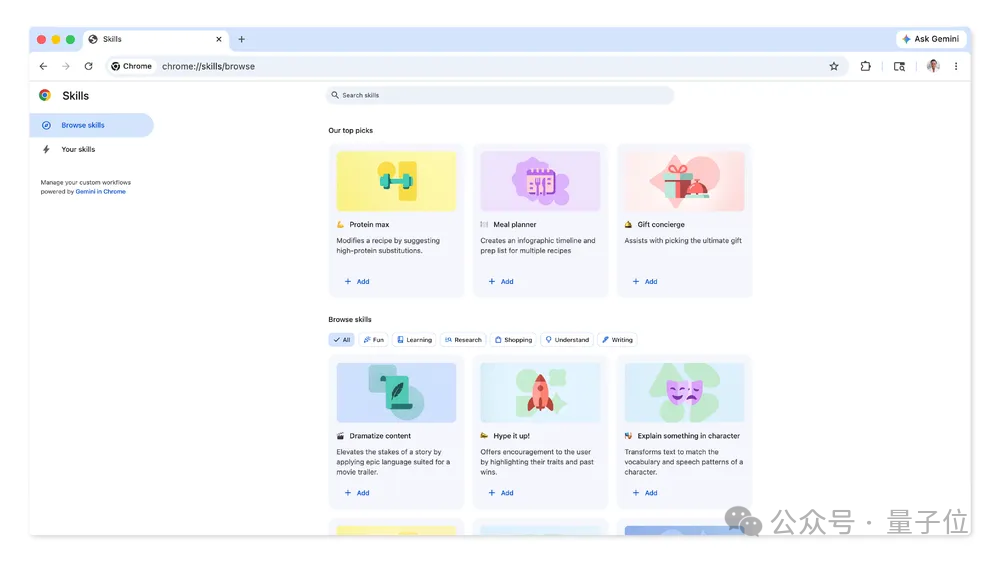
Task: Click the Chrome three-dot menu icon
Action: pyautogui.click(x=956, y=66)
